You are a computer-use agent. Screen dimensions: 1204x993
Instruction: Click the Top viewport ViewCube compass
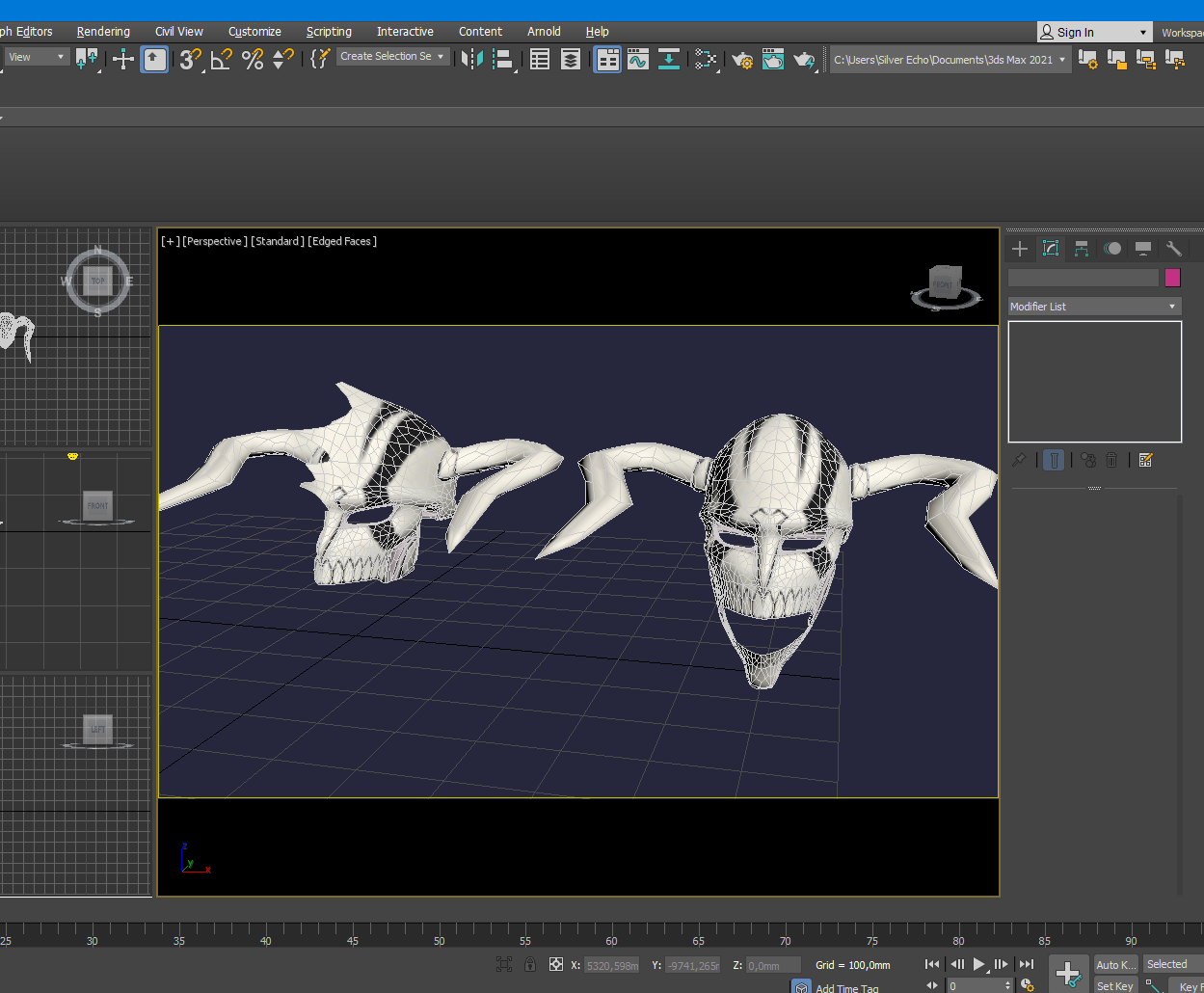point(97,282)
